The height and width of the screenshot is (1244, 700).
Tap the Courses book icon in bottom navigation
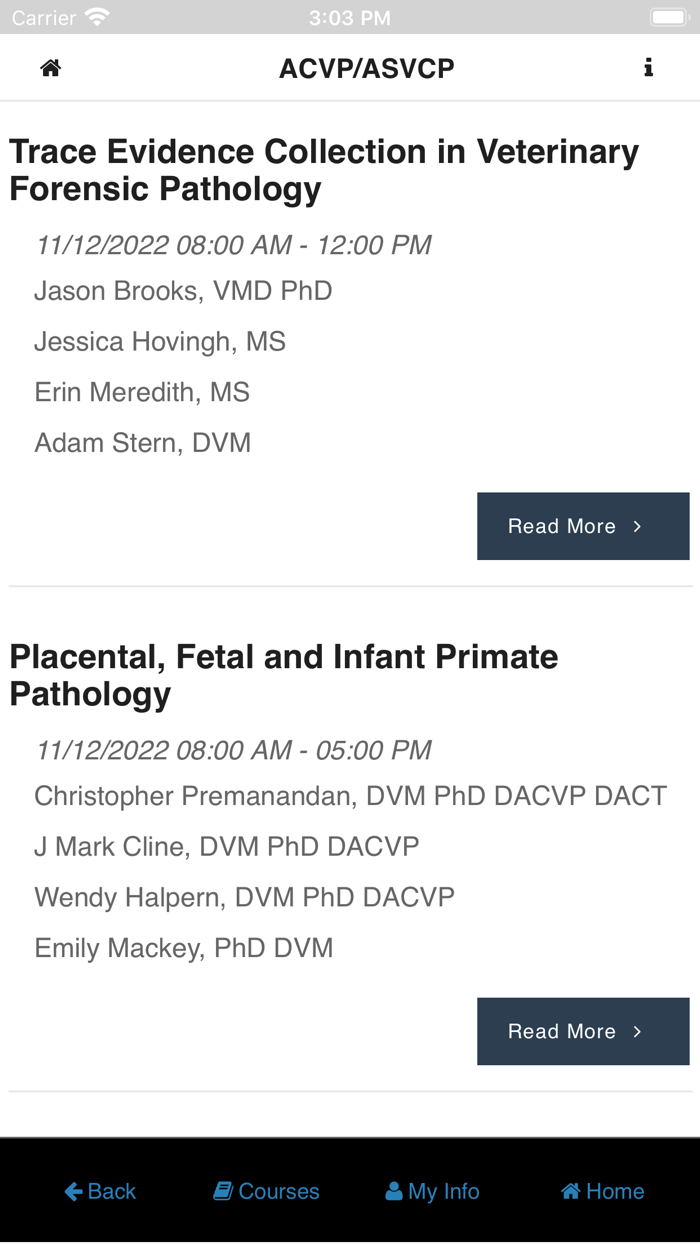pos(222,1190)
